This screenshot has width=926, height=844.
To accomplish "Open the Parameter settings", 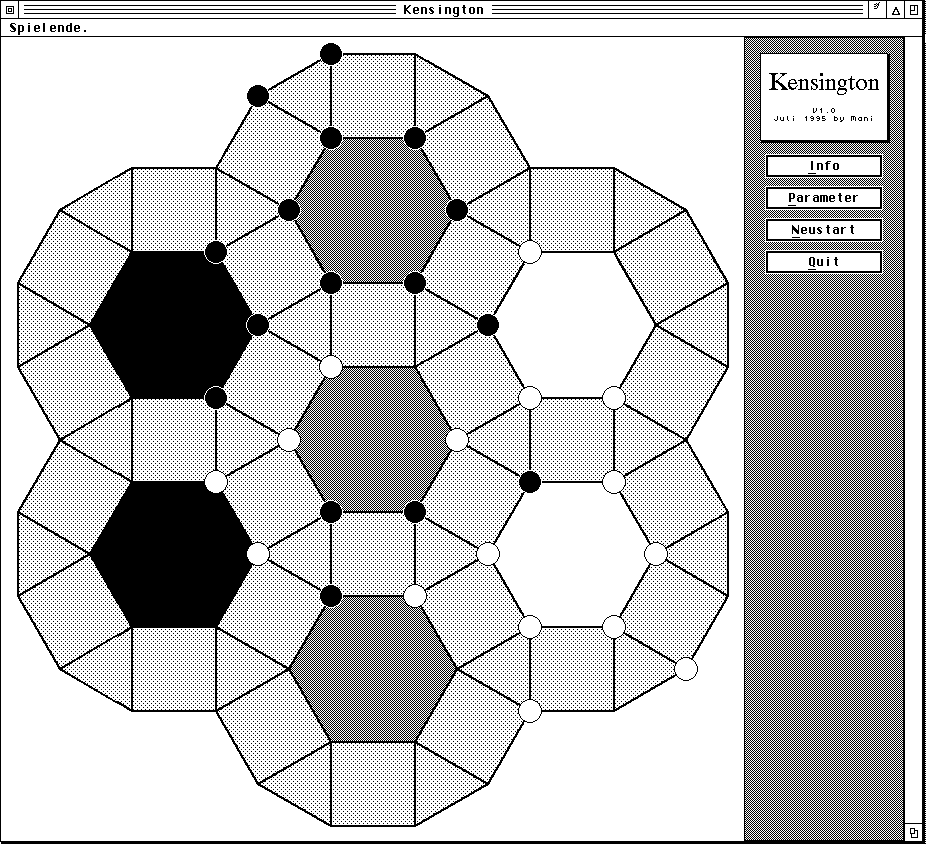I will (824, 198).
